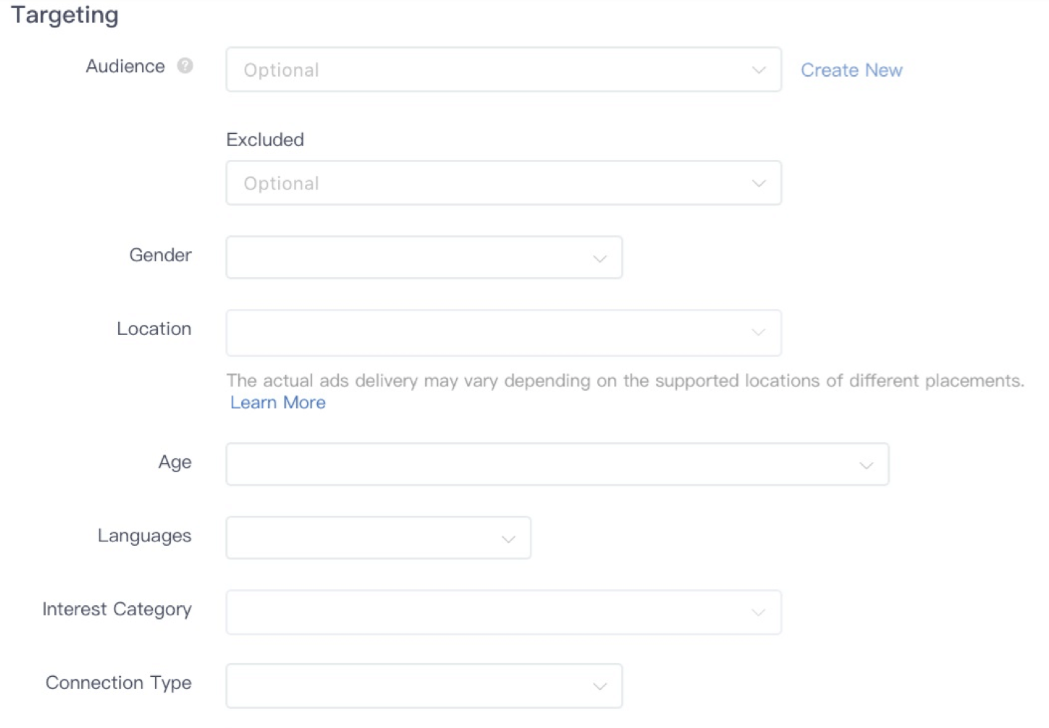Click the Create New audience link
Viewport: 1049px width, 728px height.
pos(851,70)
